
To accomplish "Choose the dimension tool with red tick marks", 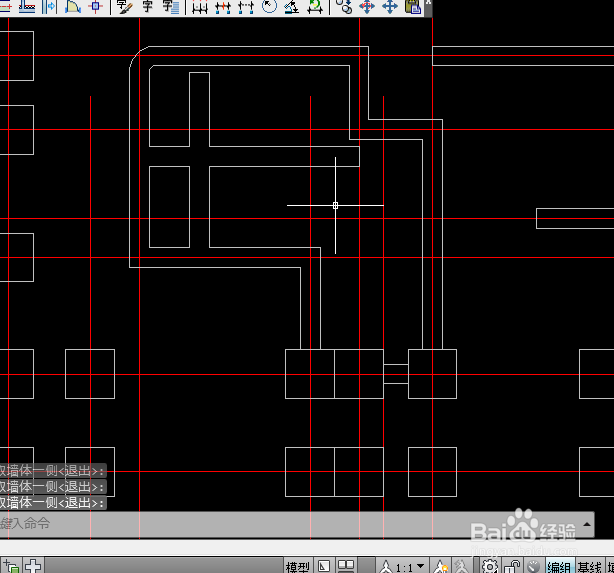I will pos(223,7).
